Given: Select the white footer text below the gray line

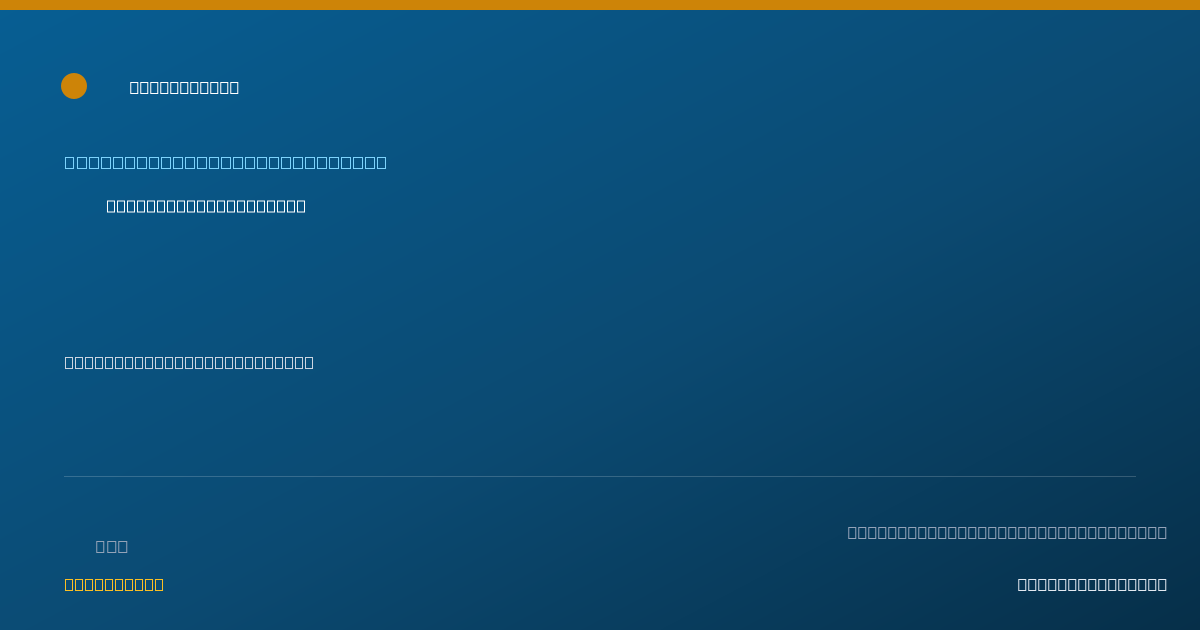Looking at the screenshot, I should 1092,584.
